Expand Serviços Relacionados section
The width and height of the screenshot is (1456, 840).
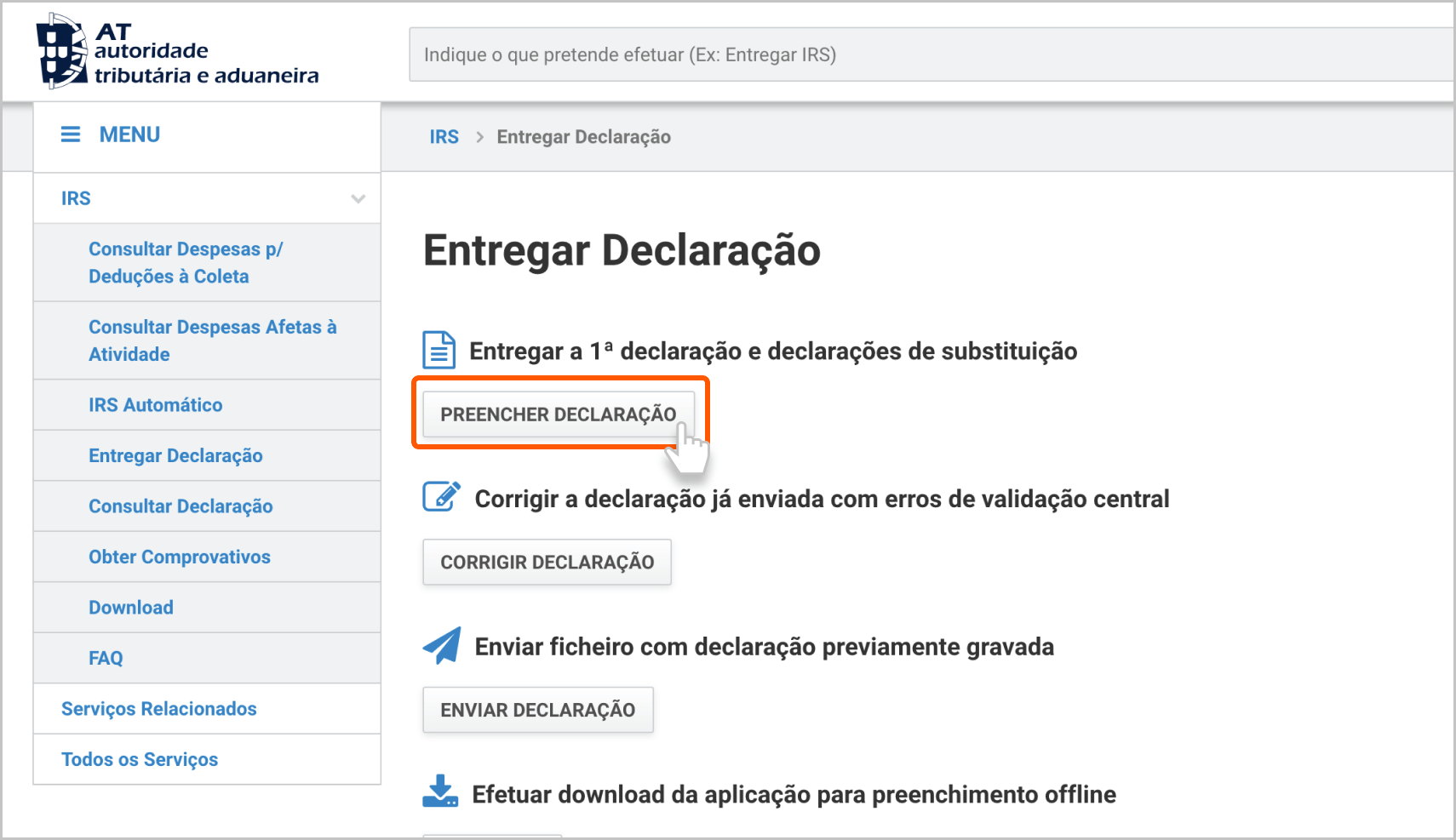coord(158,709)
